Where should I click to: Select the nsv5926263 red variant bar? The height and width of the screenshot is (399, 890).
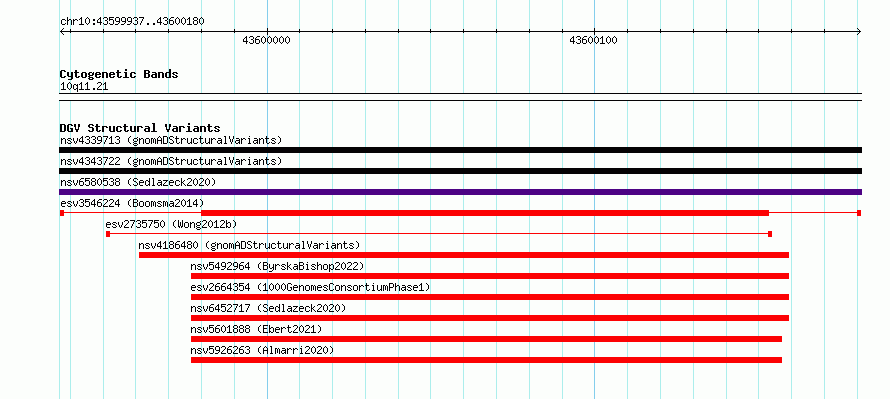coord(486,360)
